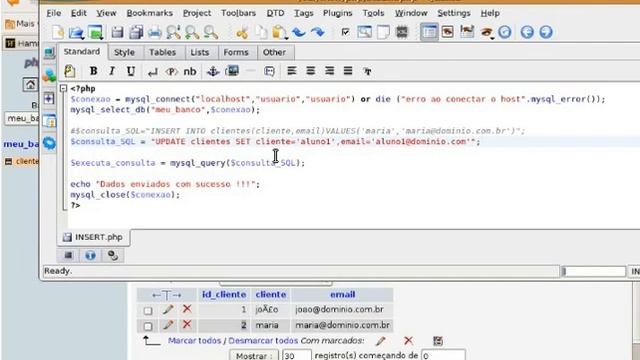Click Marcar todos link in phpMyAdmin
The width and height of the screenshot is (640, 360).
[x=195, y=340]
